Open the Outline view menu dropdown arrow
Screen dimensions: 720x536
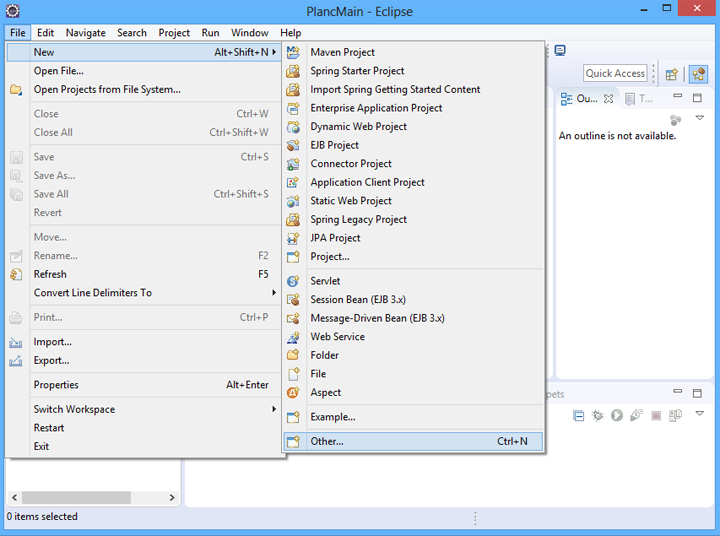tap(701, 119)
